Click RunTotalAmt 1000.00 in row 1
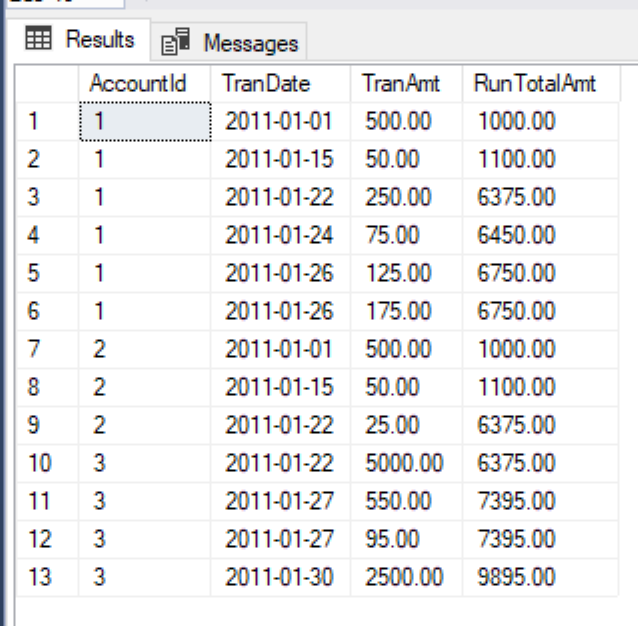This screenshot has width=638, height=626. click(x=540, y=122)
